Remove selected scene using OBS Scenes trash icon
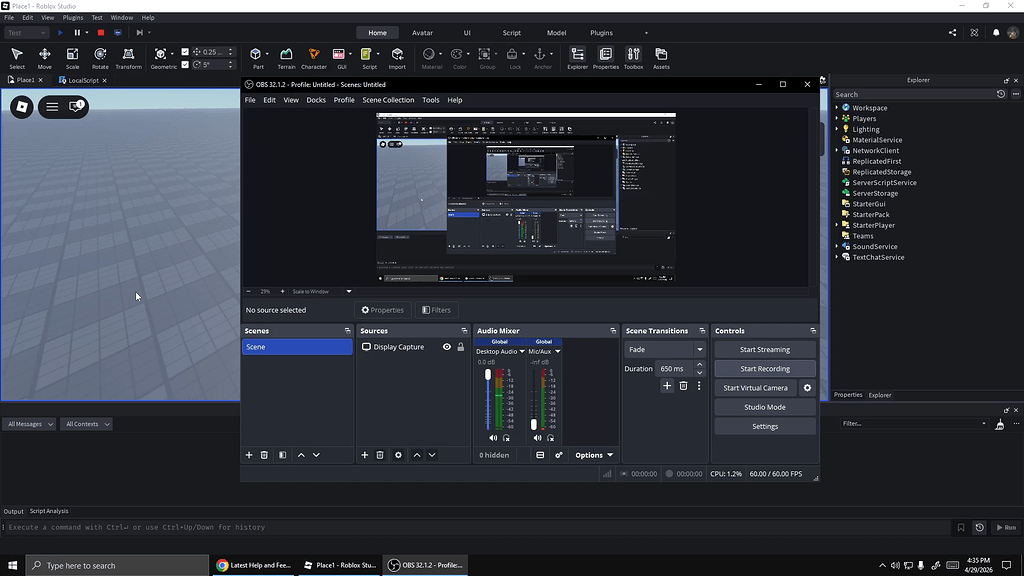The width and height of the screenshot is (1024, 576). (264, 455)
